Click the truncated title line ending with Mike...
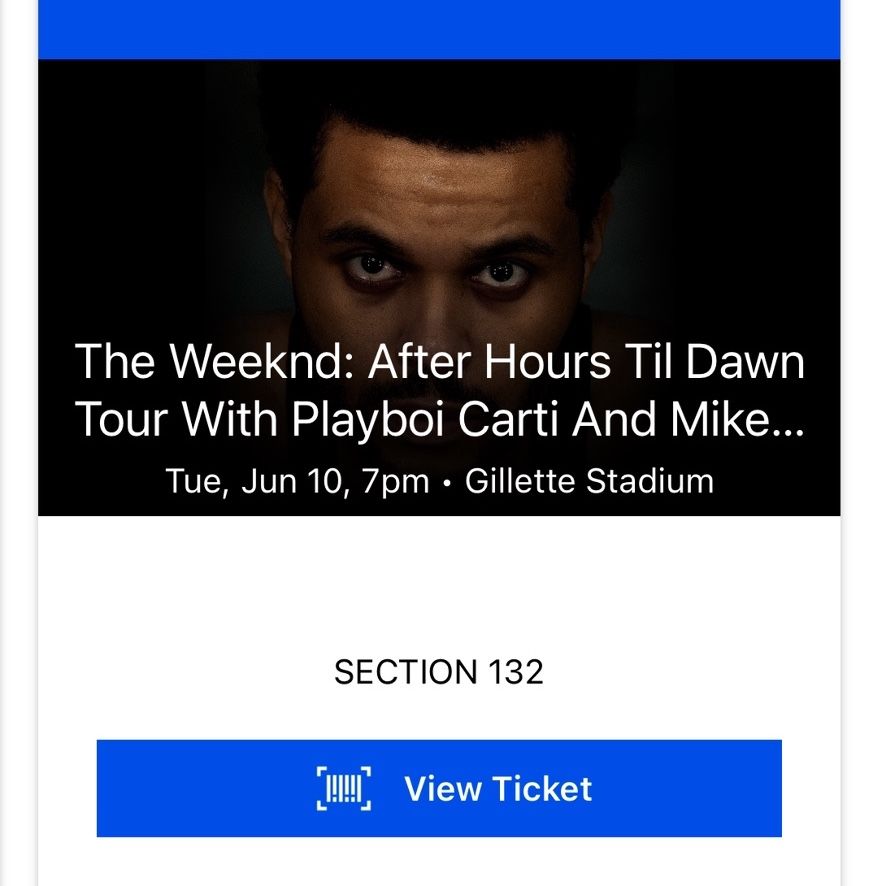886x886 pixels. coord(439,419)
